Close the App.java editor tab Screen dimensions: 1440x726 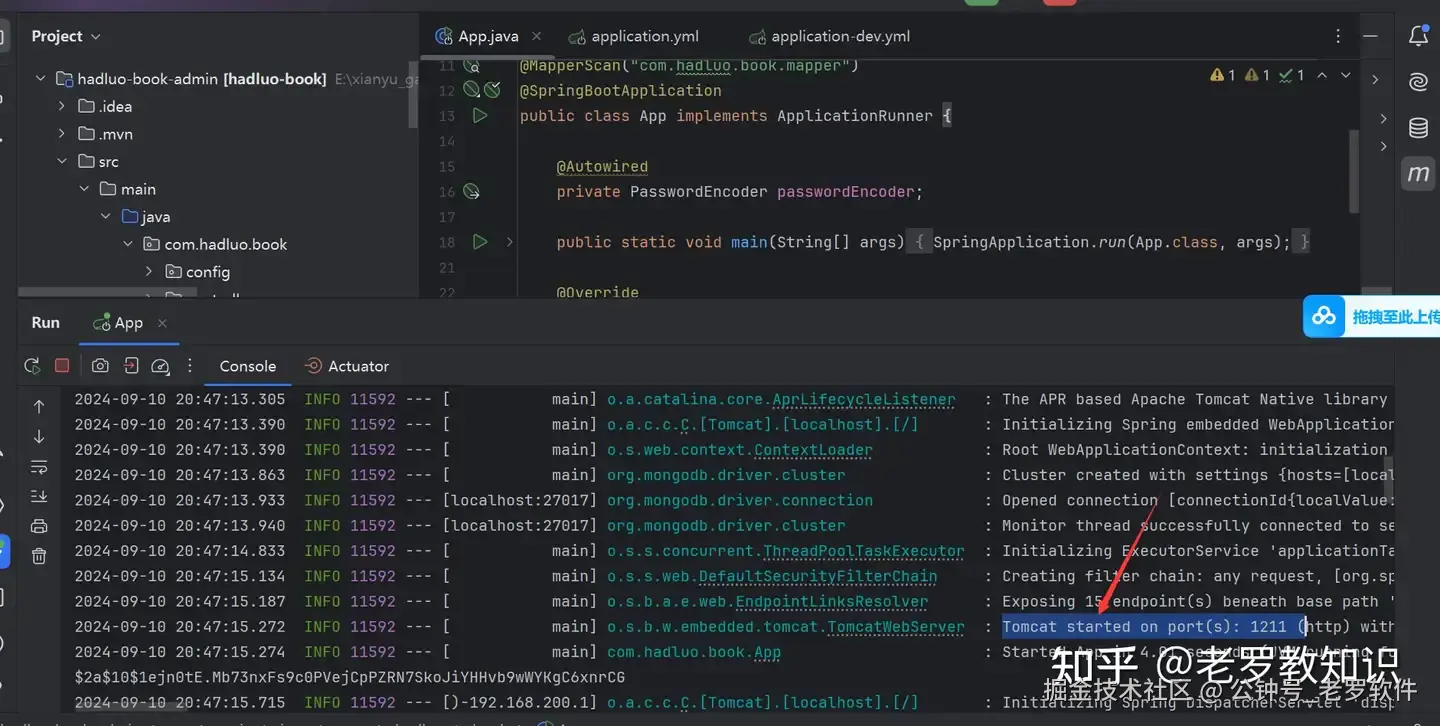pos(536,36)
